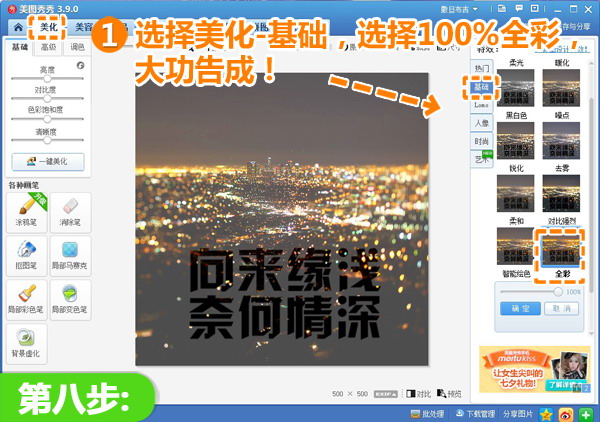
Task: Open the meitukiss advertisement banner
Action: 535,369
